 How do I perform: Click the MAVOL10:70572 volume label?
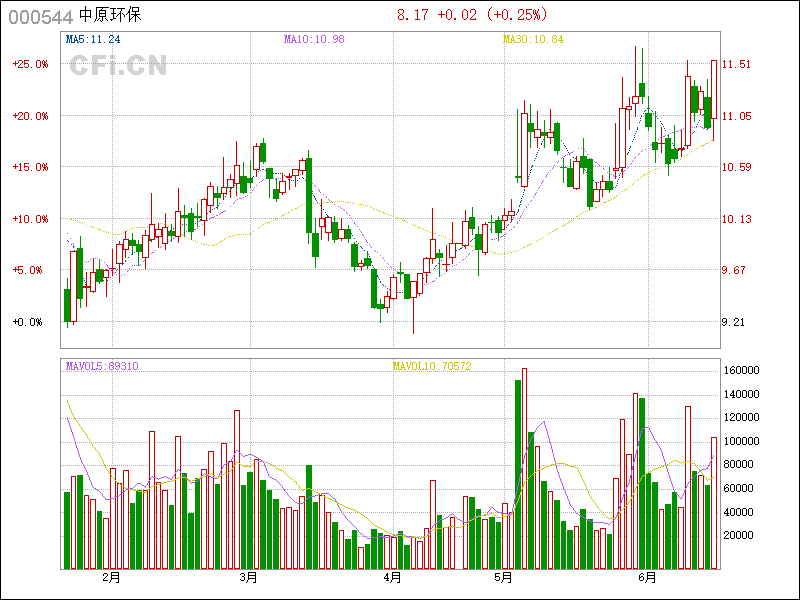pos(432,366)
